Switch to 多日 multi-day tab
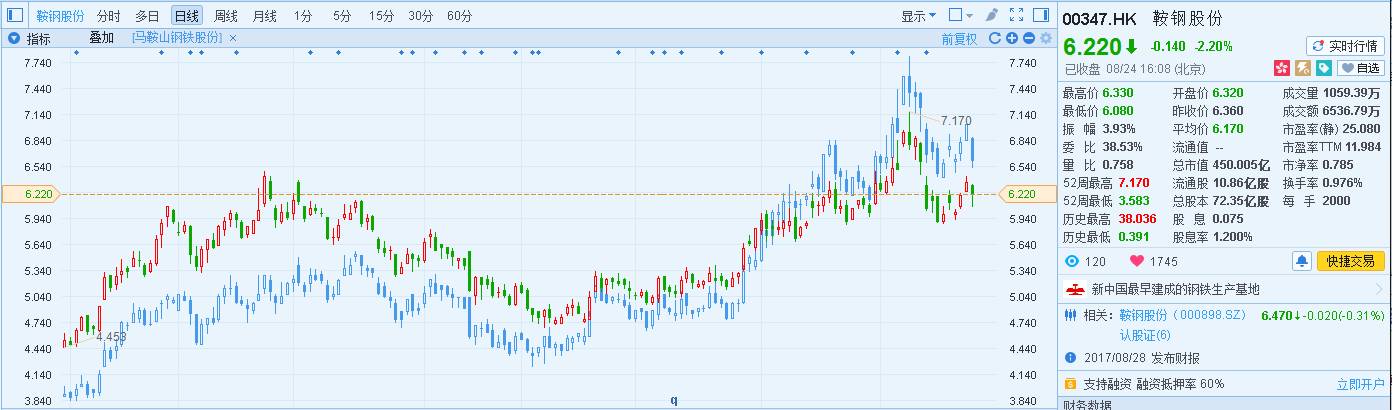Image resolution: width=1392 pixels, height=410 pixels. tap(147, 16)
